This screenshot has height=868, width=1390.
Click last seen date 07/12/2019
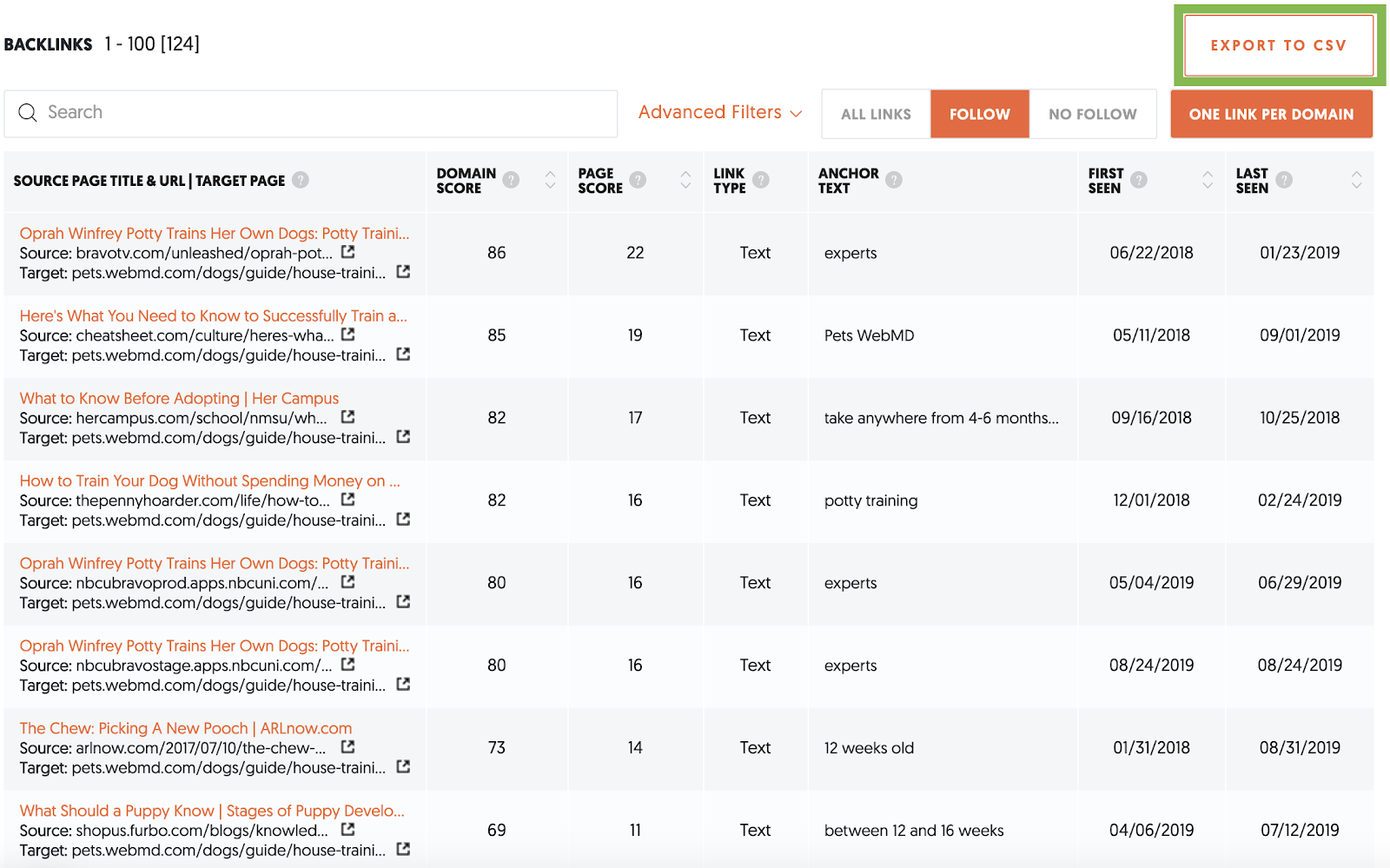pyautogui.click(x=1300, y=831)
